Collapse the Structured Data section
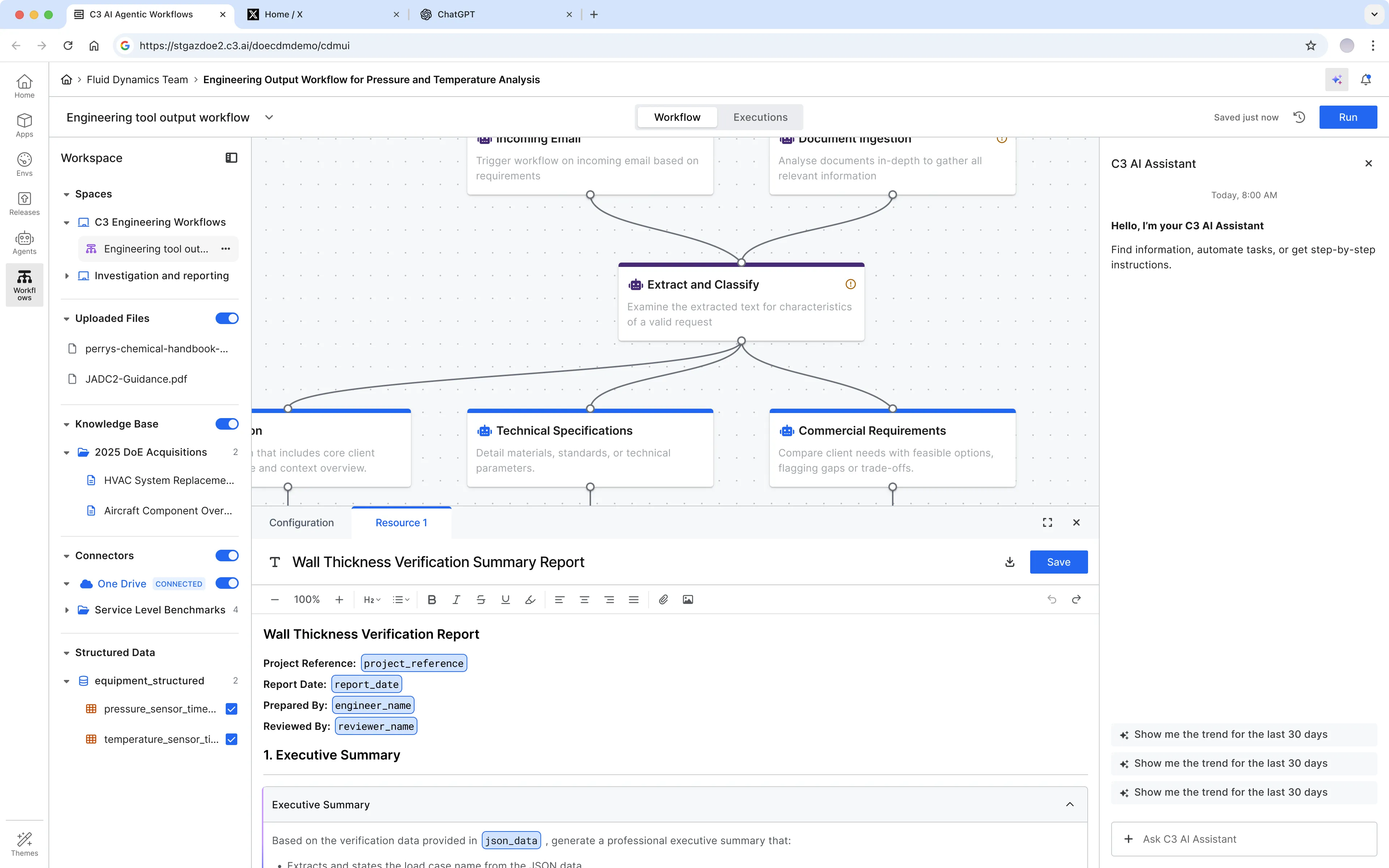Image resolution: width=1389 pixels, height=868 pixels. [67, 653]
